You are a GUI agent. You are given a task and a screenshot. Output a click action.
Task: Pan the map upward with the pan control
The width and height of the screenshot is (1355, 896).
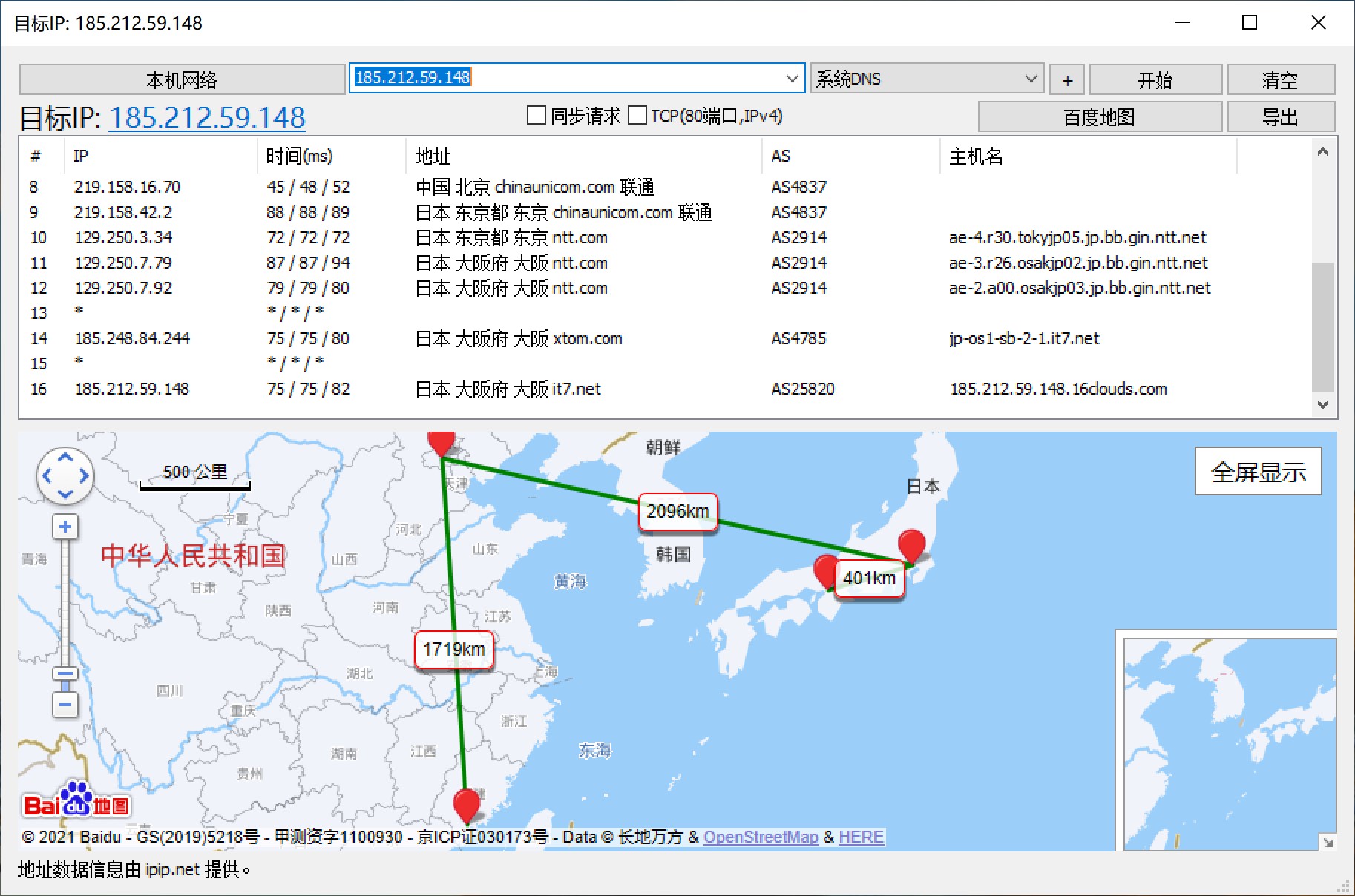(x=65, y=458)
